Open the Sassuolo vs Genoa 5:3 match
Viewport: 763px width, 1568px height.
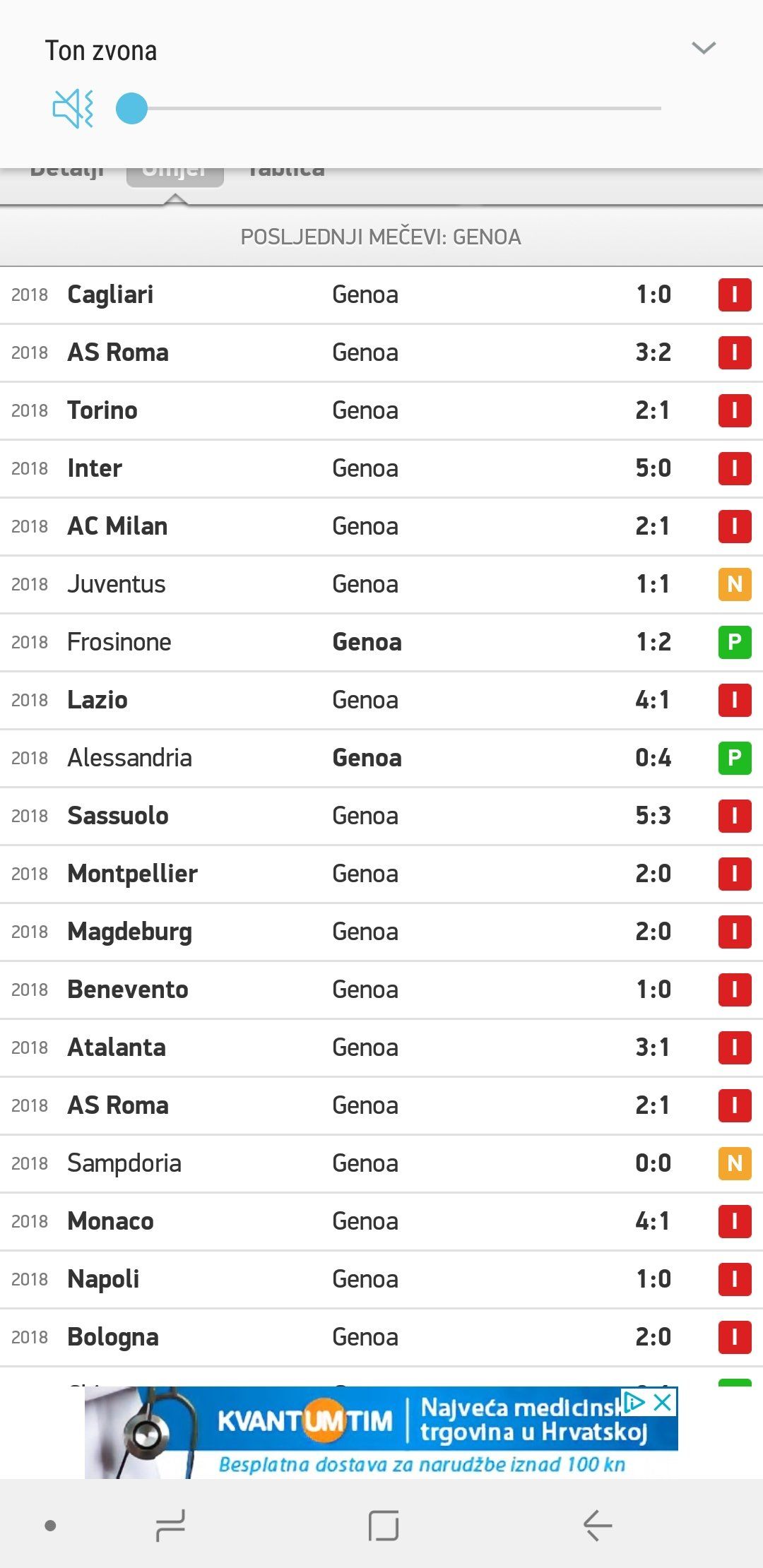click(353, 816)
